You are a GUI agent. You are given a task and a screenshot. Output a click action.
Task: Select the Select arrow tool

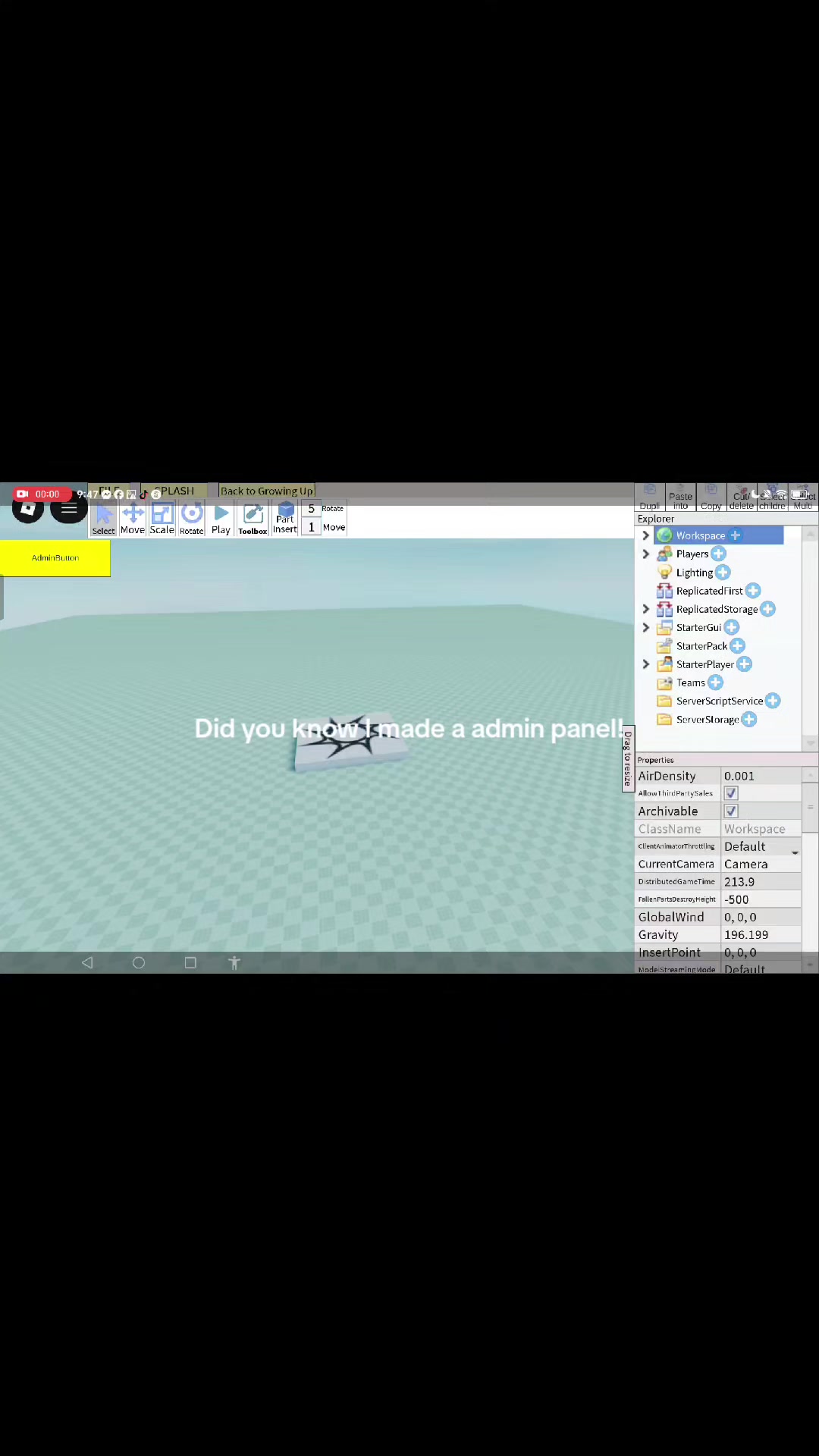(104, 519)
